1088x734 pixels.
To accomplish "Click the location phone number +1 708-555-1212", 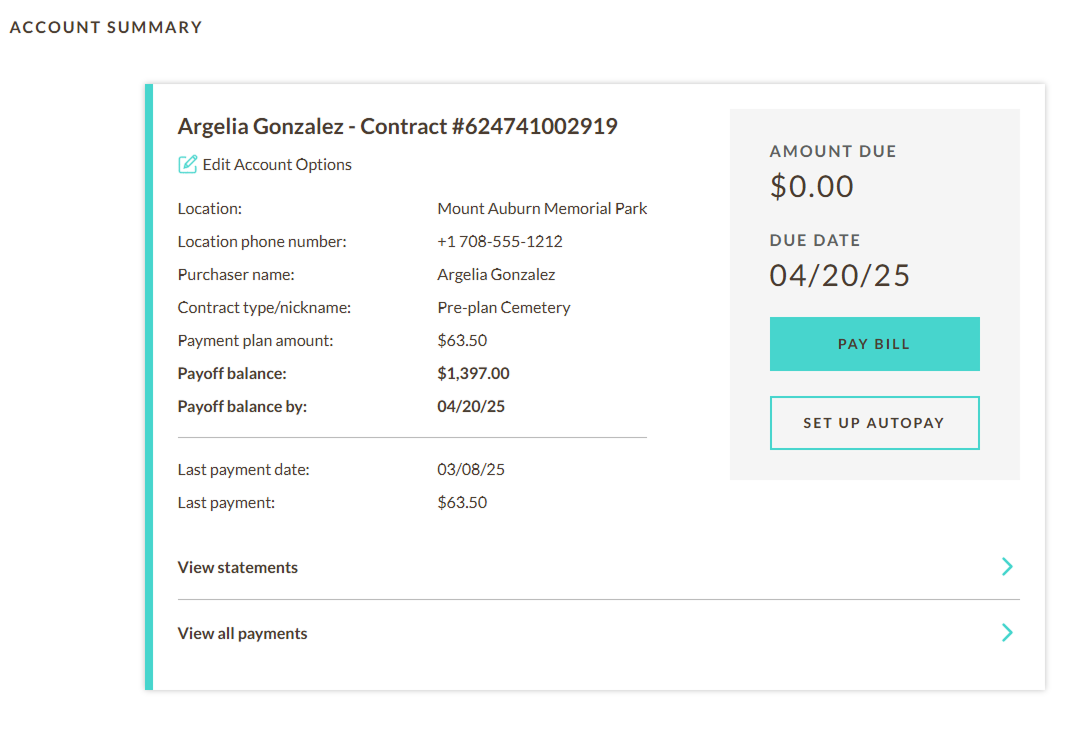I will click(500, 241).
